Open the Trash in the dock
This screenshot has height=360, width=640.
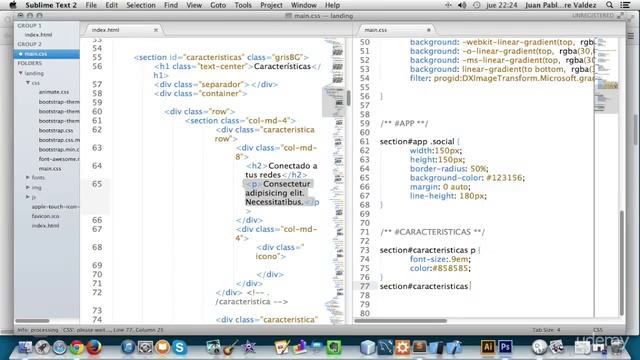[x=617, y=347]
